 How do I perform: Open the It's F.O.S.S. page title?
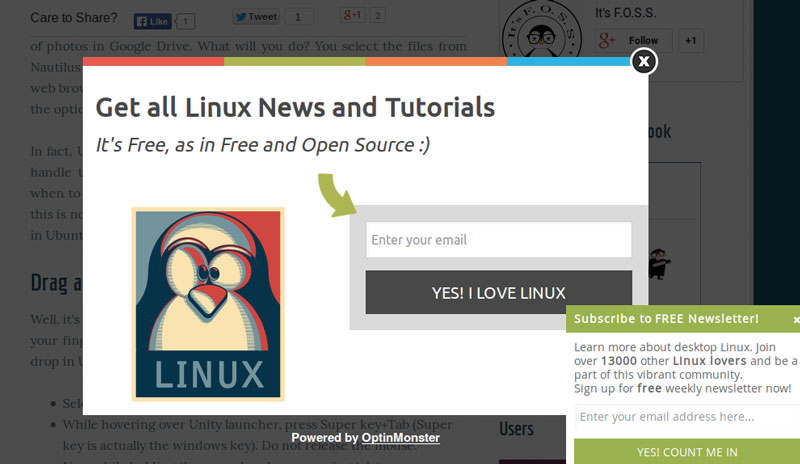coord(626,13)
